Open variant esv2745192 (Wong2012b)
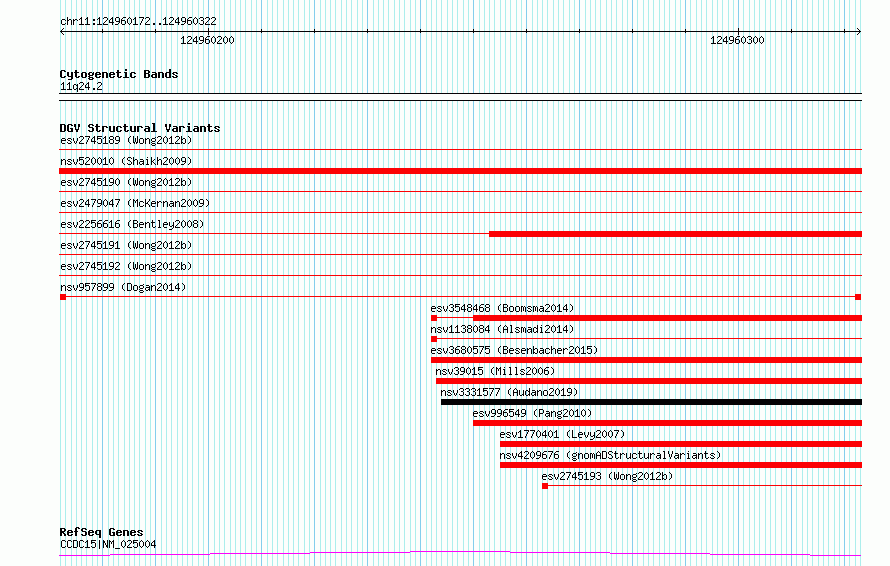Screen dimensions: 890x566 click(x=126, y=266)
